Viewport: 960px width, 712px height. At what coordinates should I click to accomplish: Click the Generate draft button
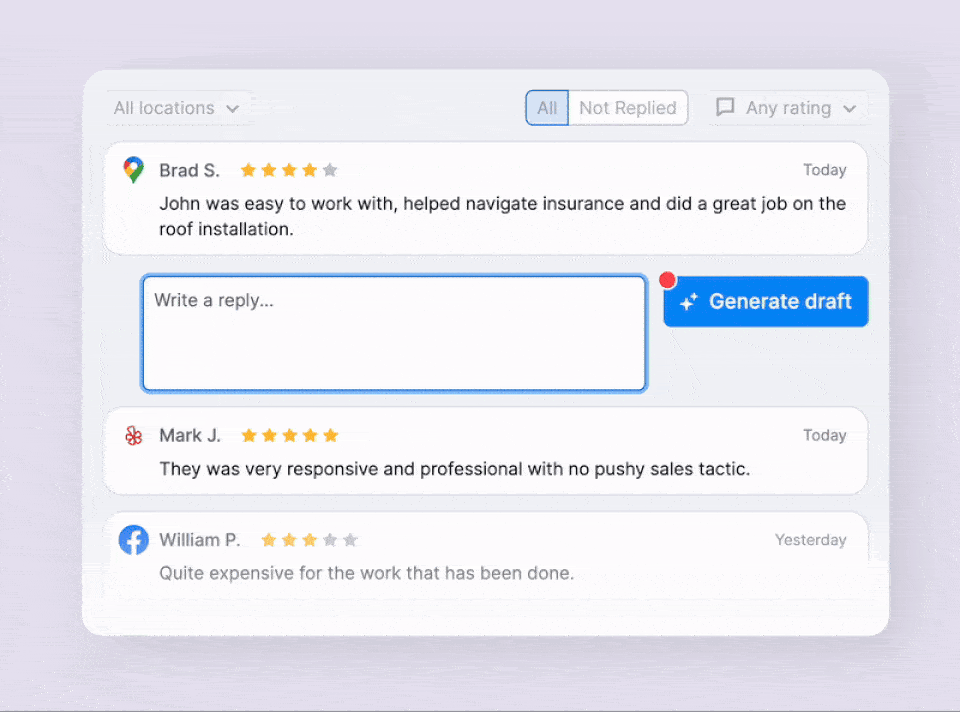coord(765,301)
